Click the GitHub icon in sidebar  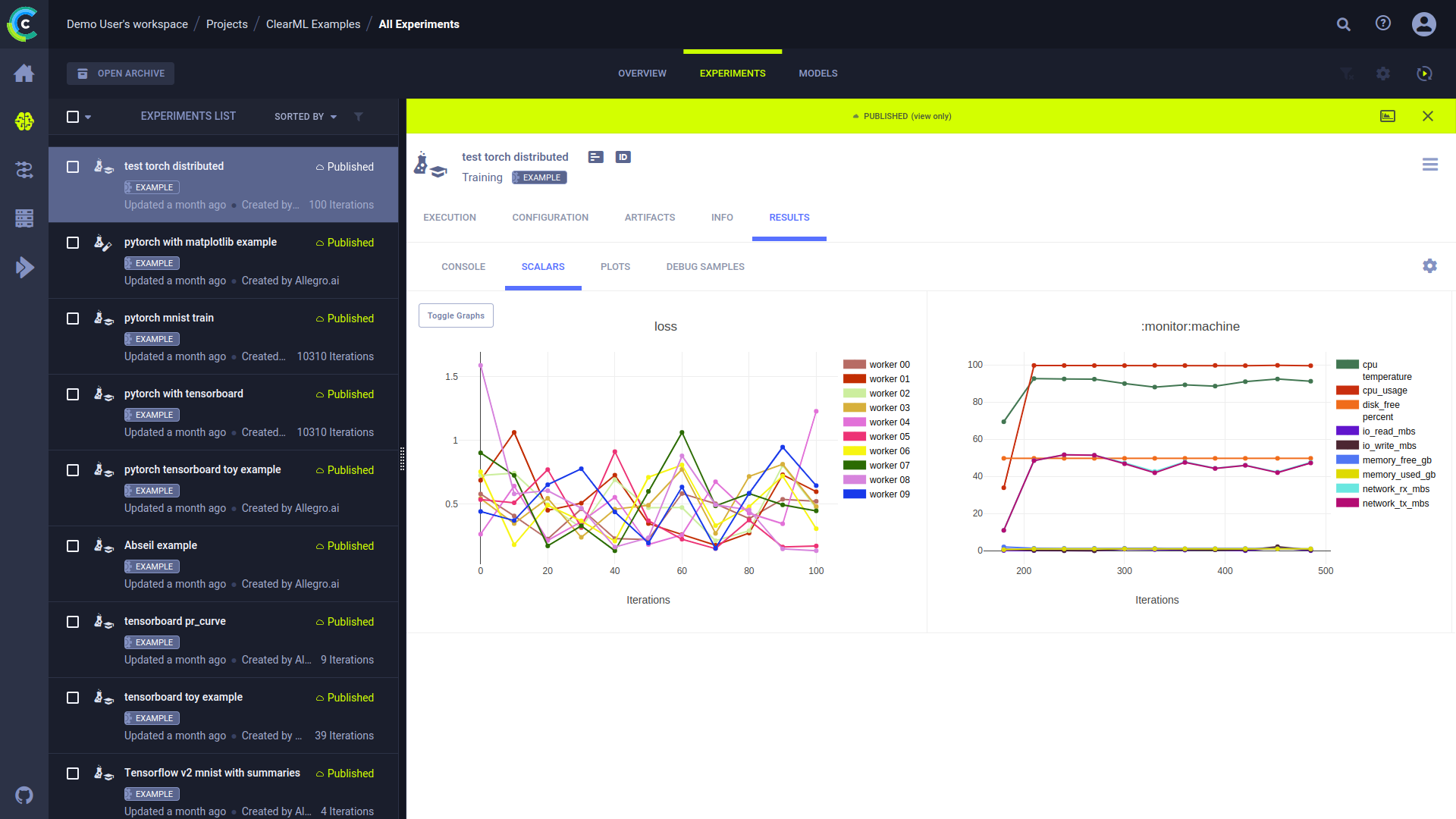pos(24,795)
